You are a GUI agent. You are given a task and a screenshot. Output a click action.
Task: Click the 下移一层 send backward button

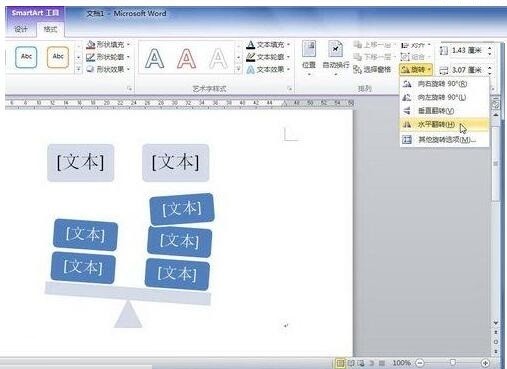pyautogui.click(x=374, y=57)
